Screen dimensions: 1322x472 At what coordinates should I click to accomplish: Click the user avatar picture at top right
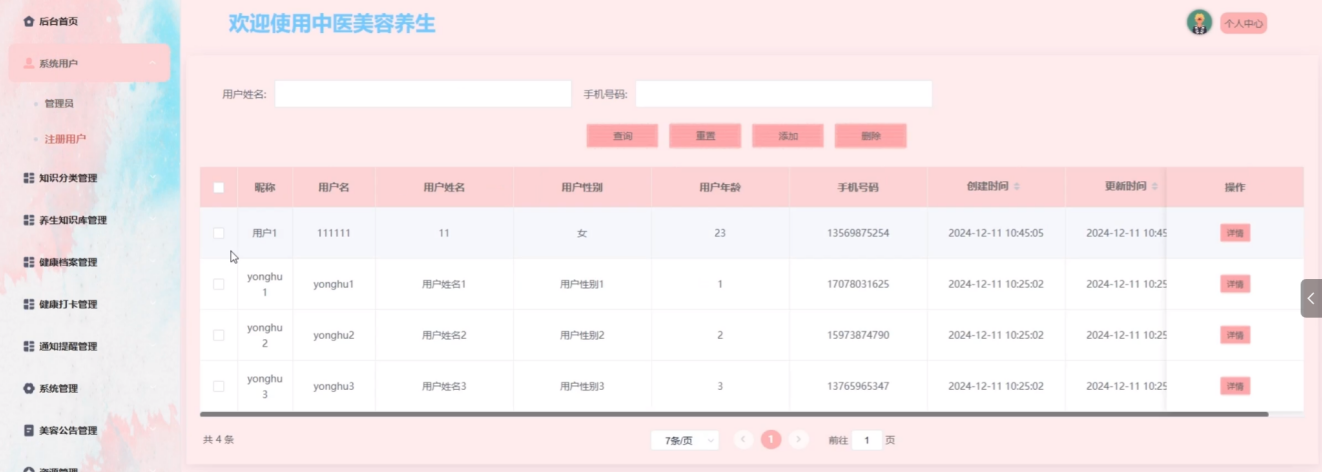coord(1199,22)
